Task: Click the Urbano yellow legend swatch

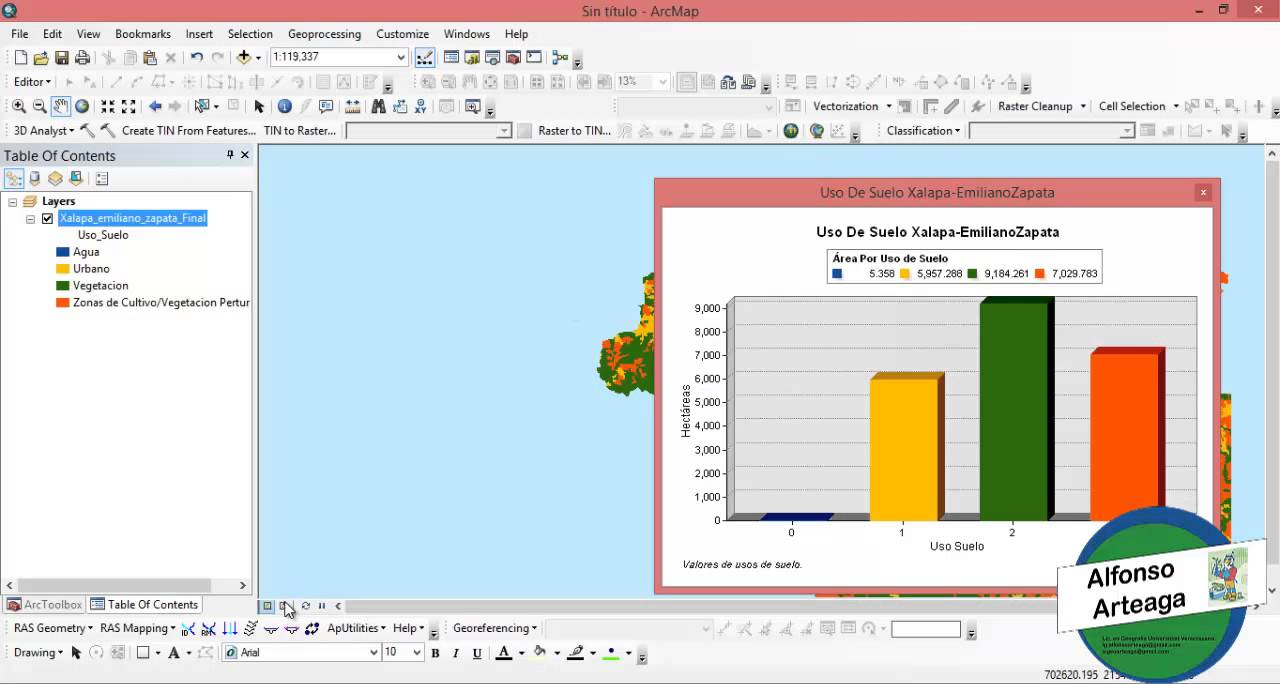Action: (x=63, y=269)
